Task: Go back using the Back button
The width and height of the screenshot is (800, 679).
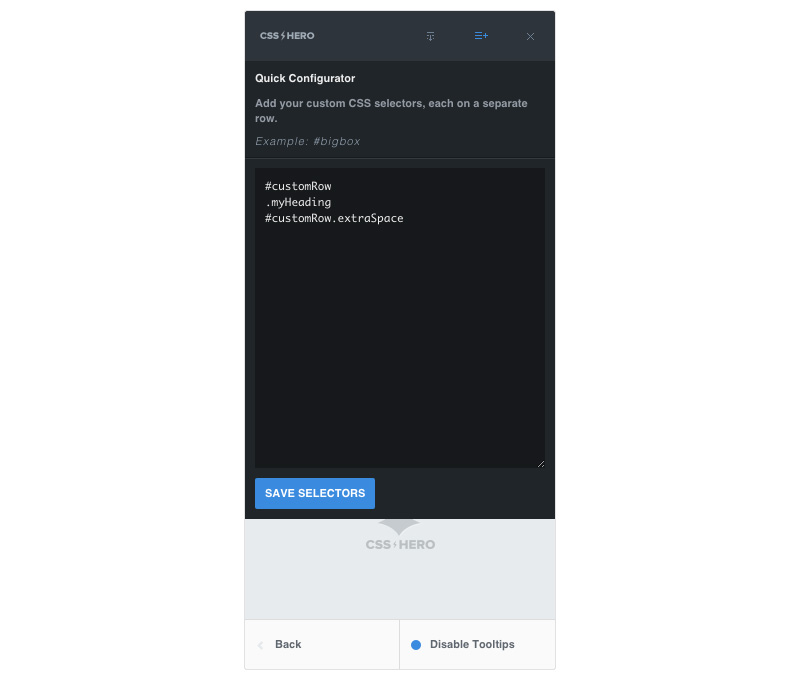Action: [x=322, y=644]
